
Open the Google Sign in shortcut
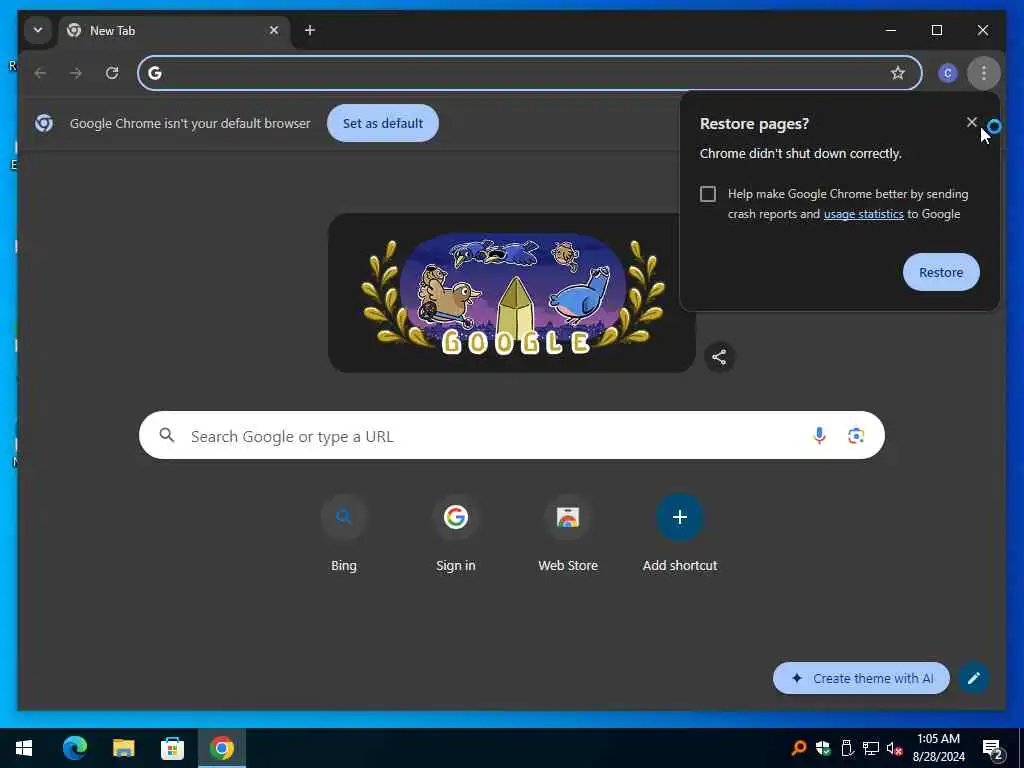click(456, 534)
